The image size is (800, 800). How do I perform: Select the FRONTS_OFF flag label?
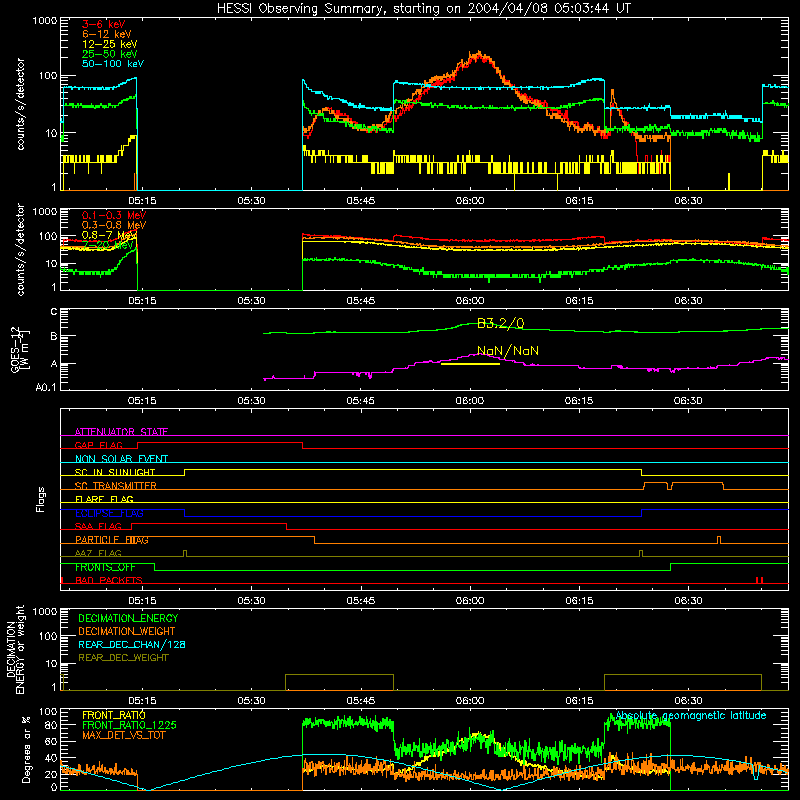(105, 567)
